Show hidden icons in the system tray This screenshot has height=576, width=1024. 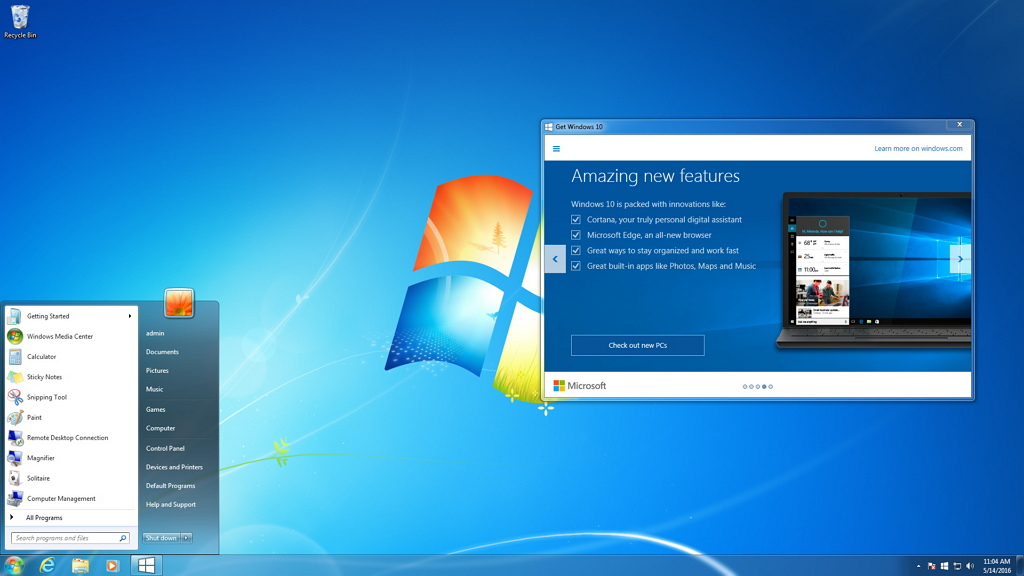[x=919, y=566]
